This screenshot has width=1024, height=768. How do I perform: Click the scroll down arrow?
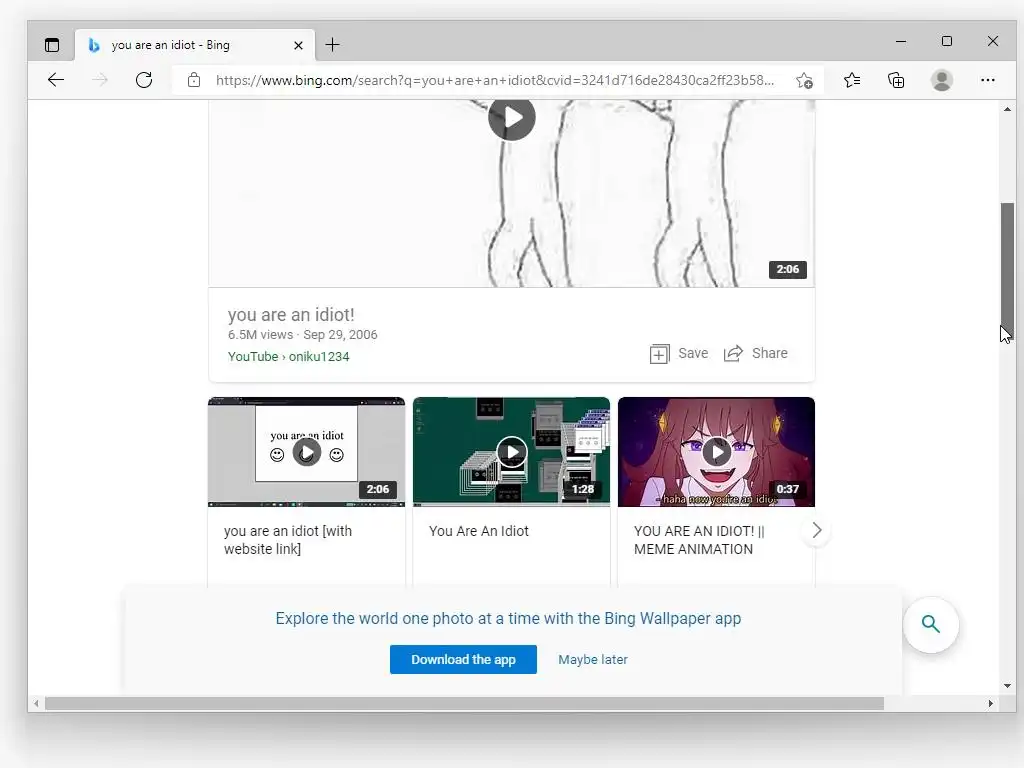tap(1007, 686)
